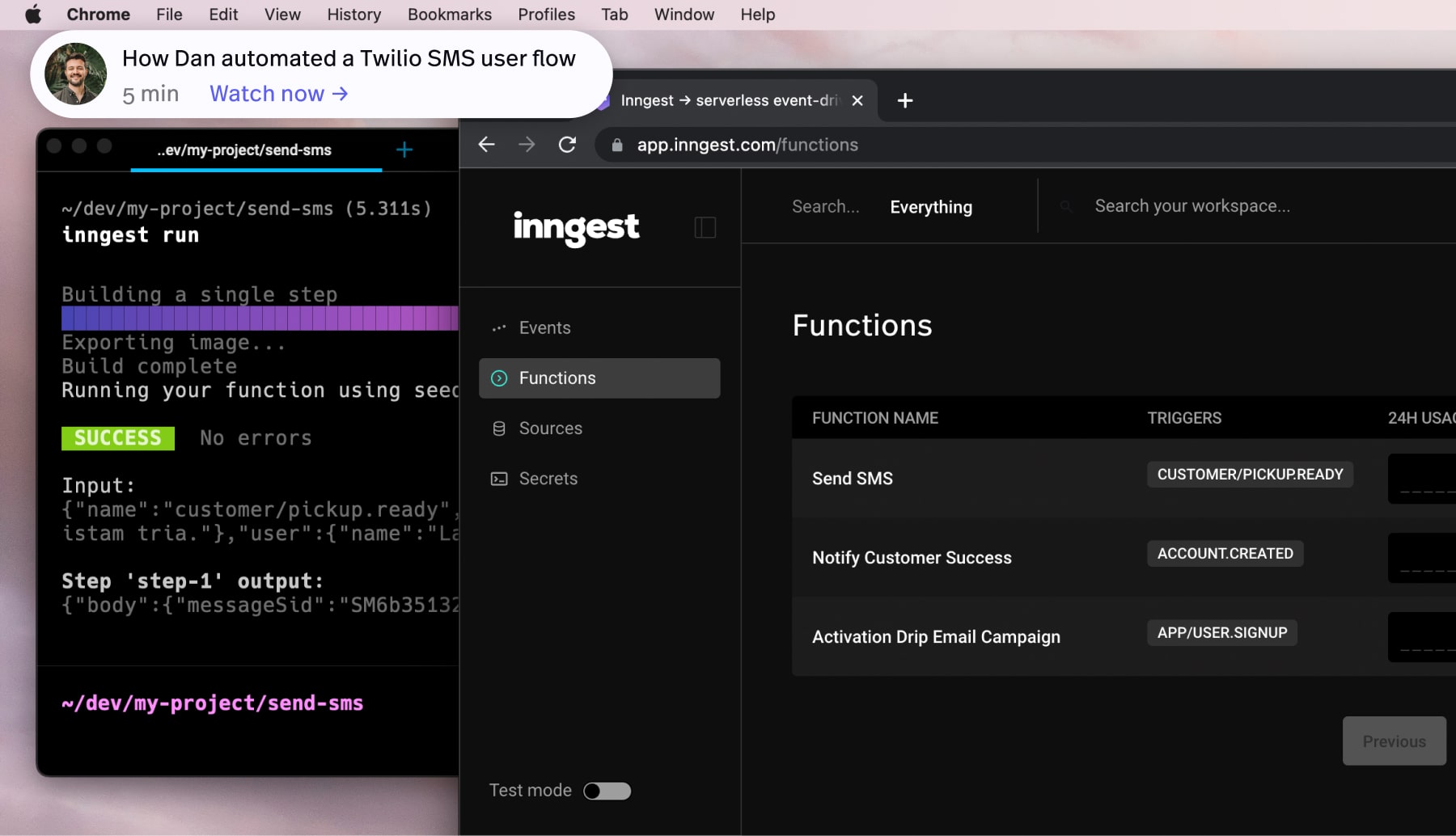This screenshot has width=1456, height=836.
Task: Click Step 'step-1' output line in terminal
Action: pos(193,581)
